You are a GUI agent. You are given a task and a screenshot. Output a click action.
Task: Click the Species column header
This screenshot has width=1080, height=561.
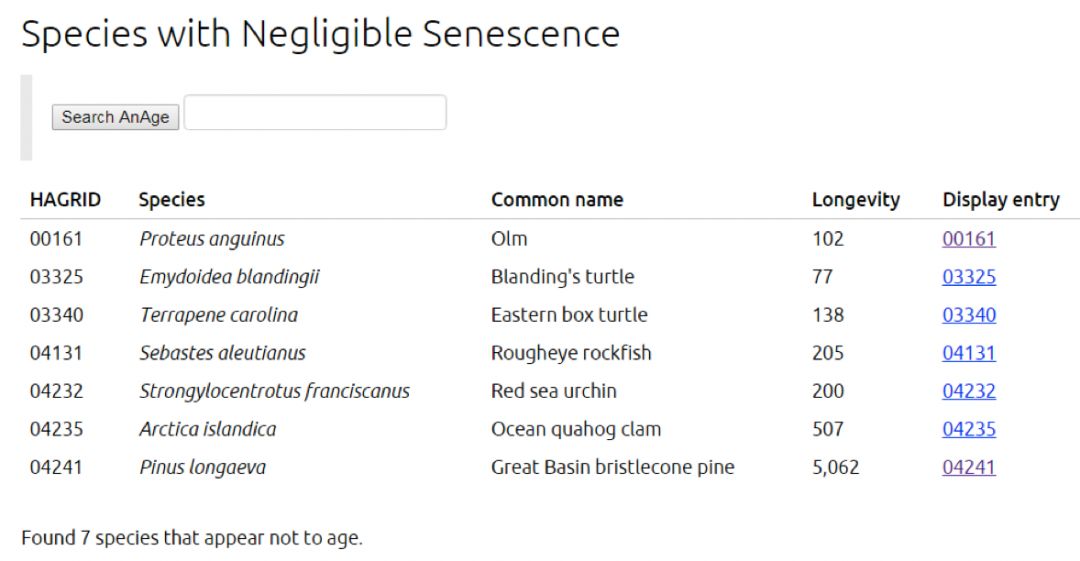172,200
